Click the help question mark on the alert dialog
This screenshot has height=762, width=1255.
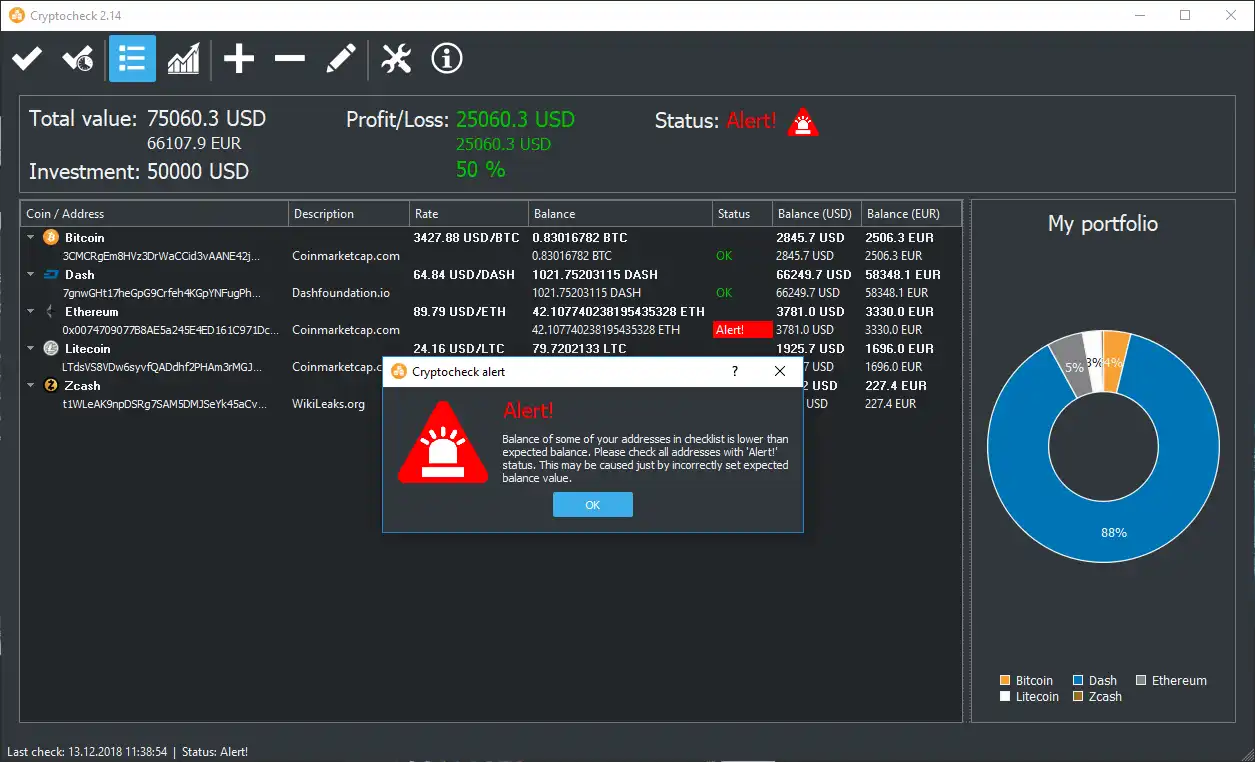(x=734, y=371)
